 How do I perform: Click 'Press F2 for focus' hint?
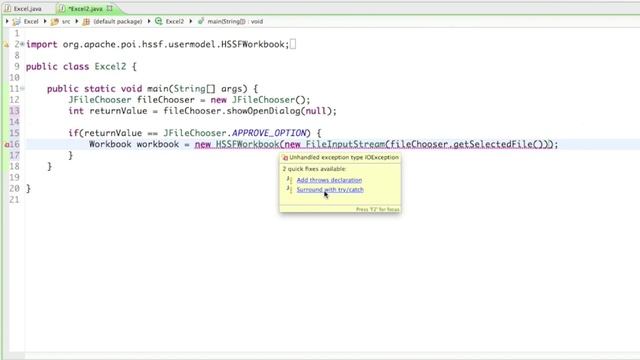click(378, 209)
